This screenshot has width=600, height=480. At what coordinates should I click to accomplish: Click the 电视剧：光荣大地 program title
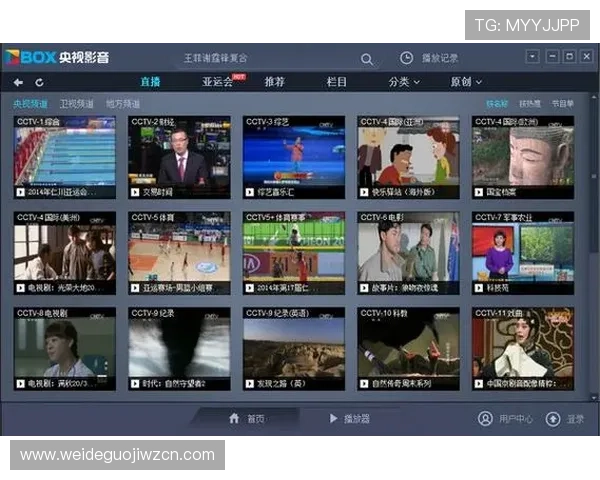tap(65, 288)
